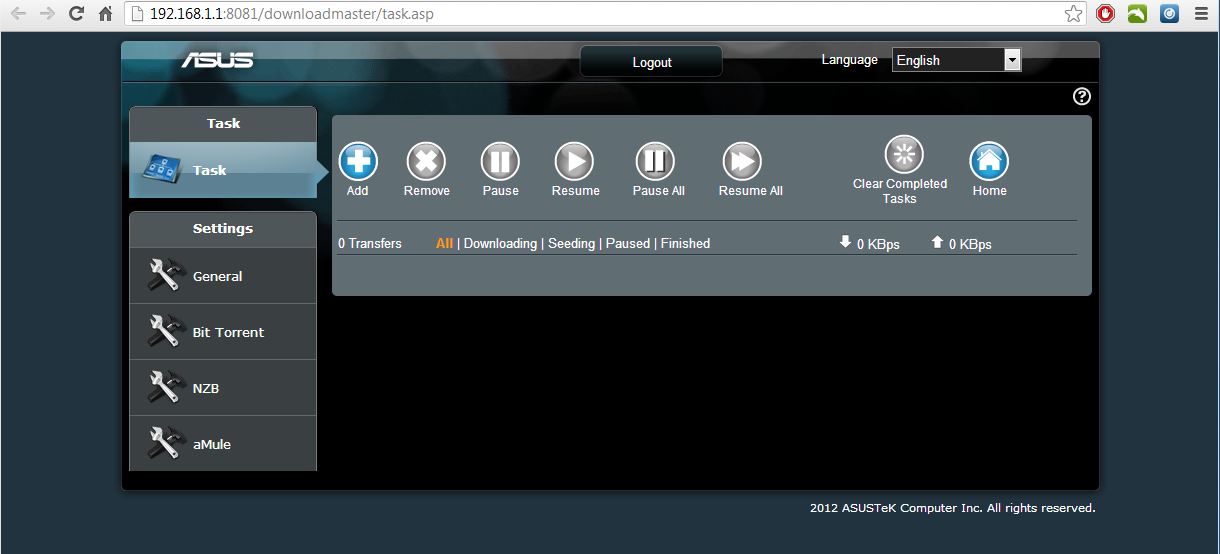Click browser home icon
The image size is (1220, 554).
(x=104, y=14)
